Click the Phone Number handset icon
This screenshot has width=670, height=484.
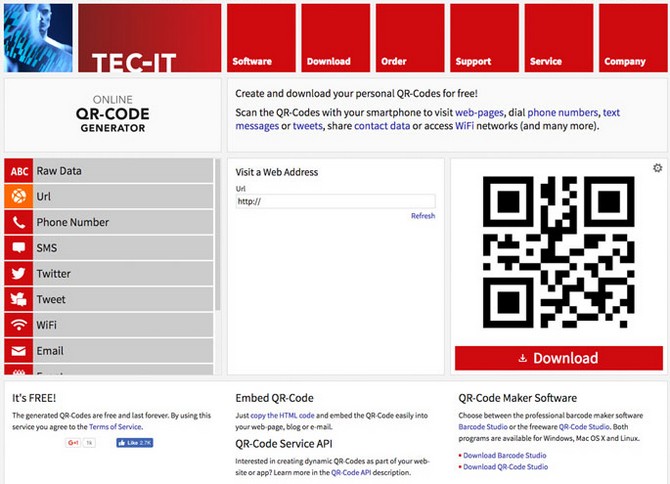click(19, 222)
